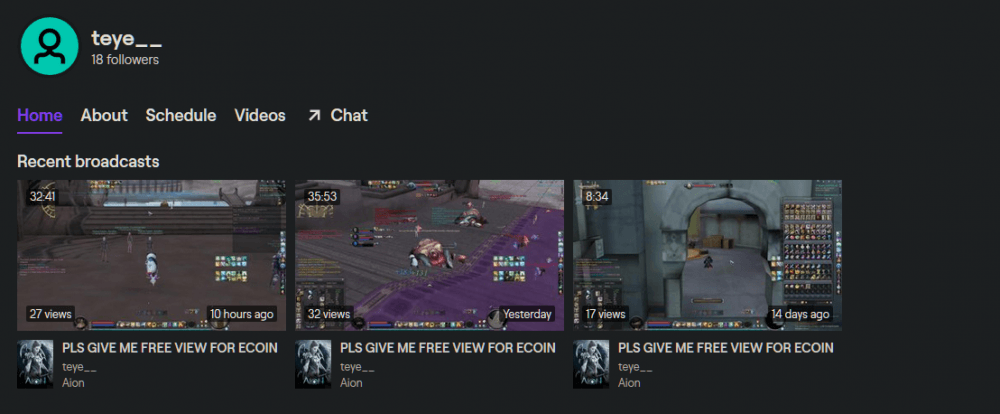Play the 8:34 broadcast thumbnail
Viewport: 1000px width, 414px height.
pyautogui.click(x=707, y=255)
